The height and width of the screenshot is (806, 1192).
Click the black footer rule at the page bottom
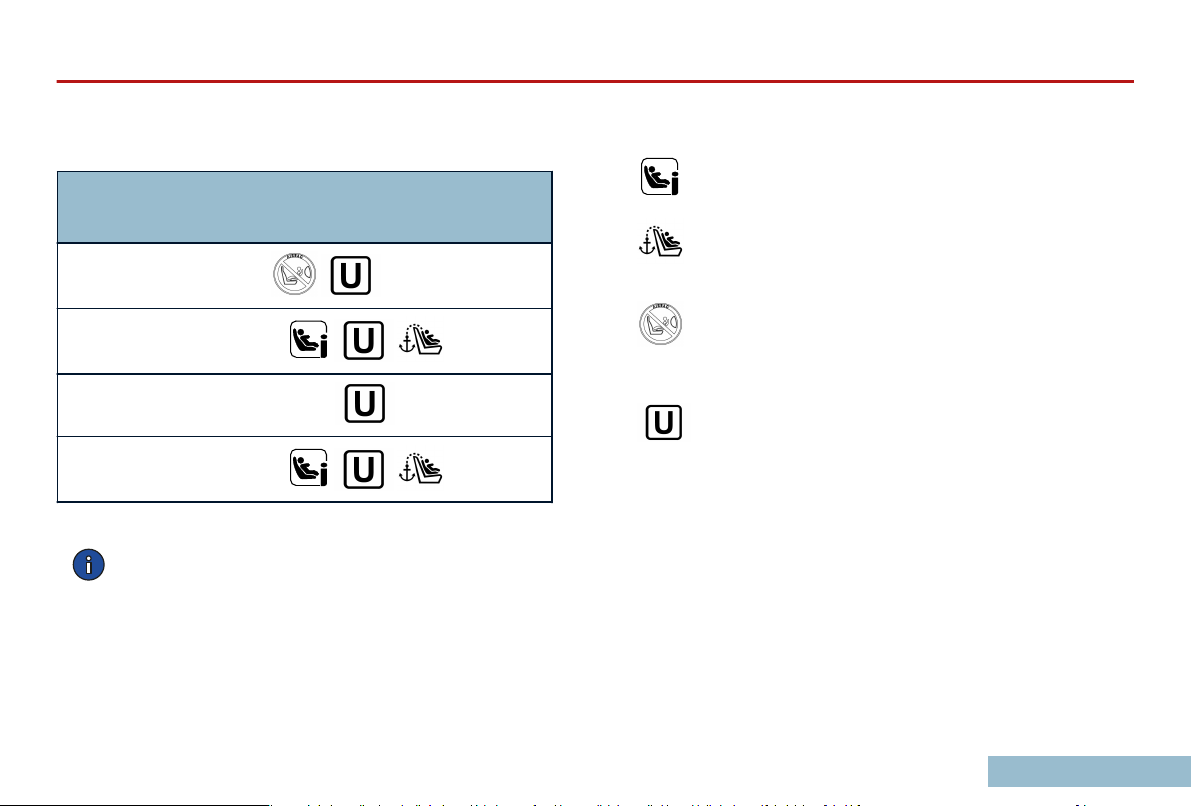pyautogui.click(x=135, y=804)
